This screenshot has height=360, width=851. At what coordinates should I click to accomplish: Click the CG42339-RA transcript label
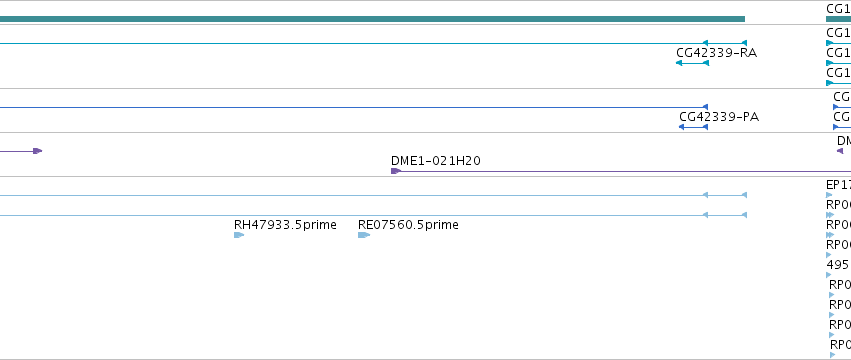716,53
